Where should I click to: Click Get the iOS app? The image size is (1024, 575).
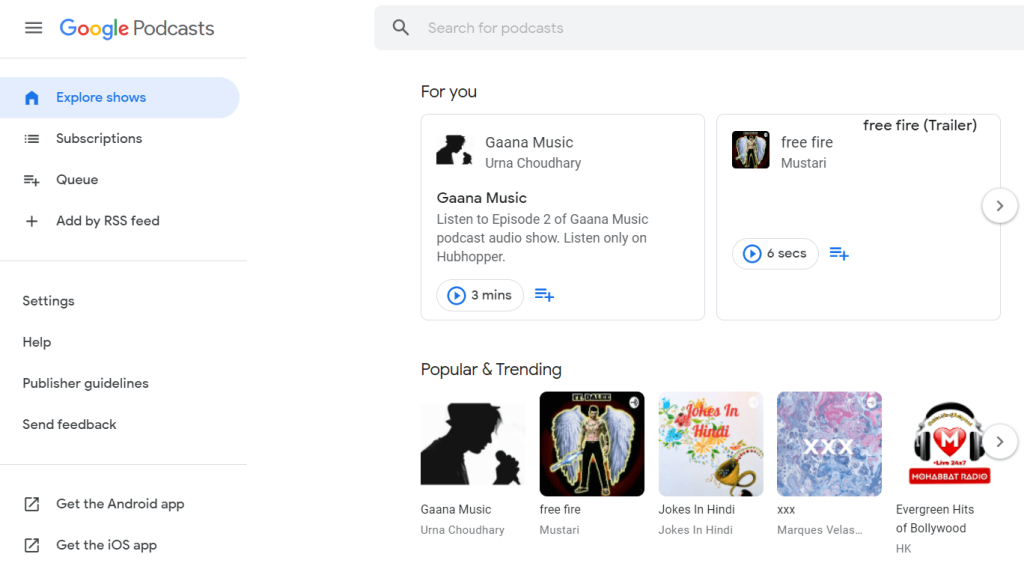(106, 545)
